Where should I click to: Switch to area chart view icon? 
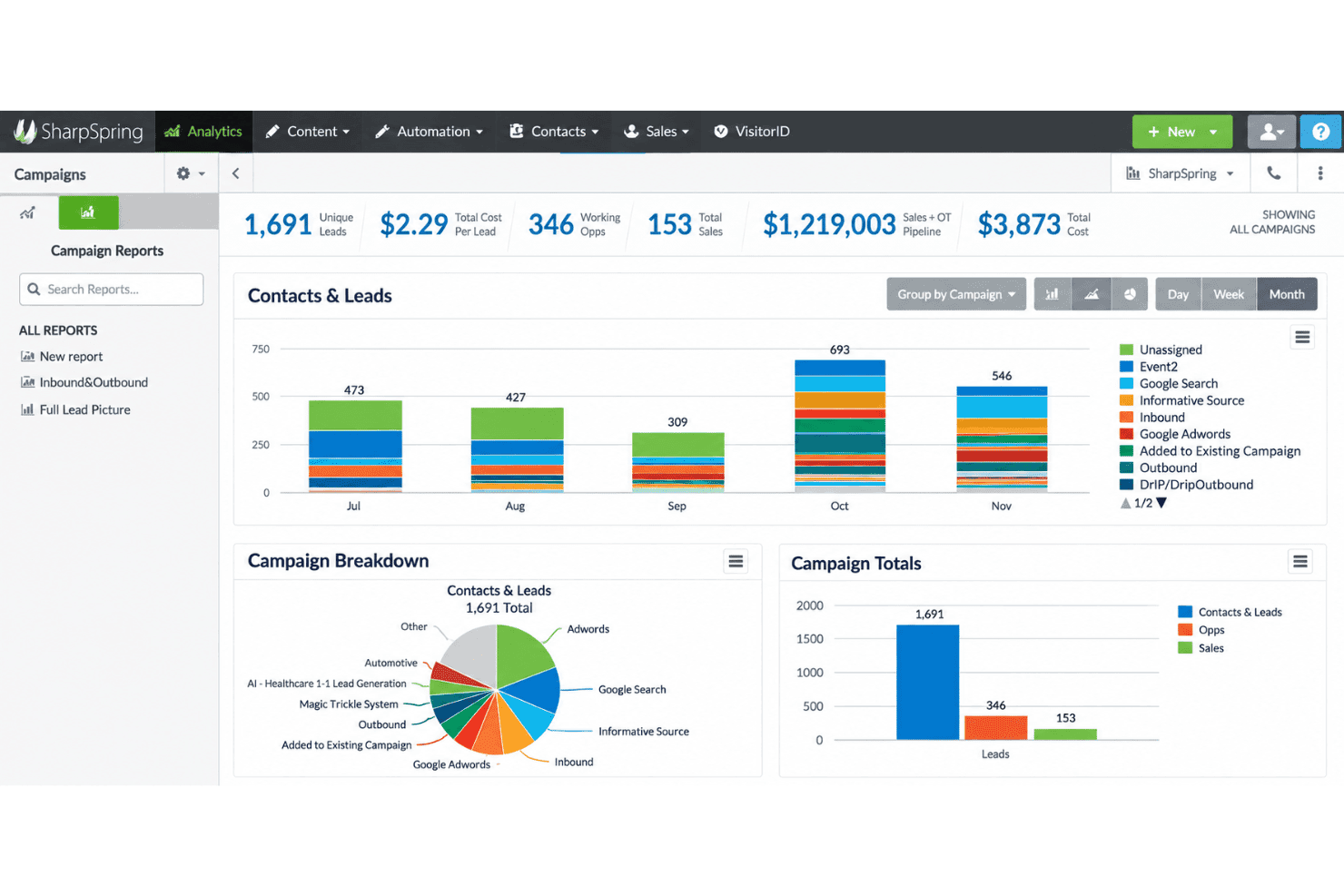[1092, 294]
